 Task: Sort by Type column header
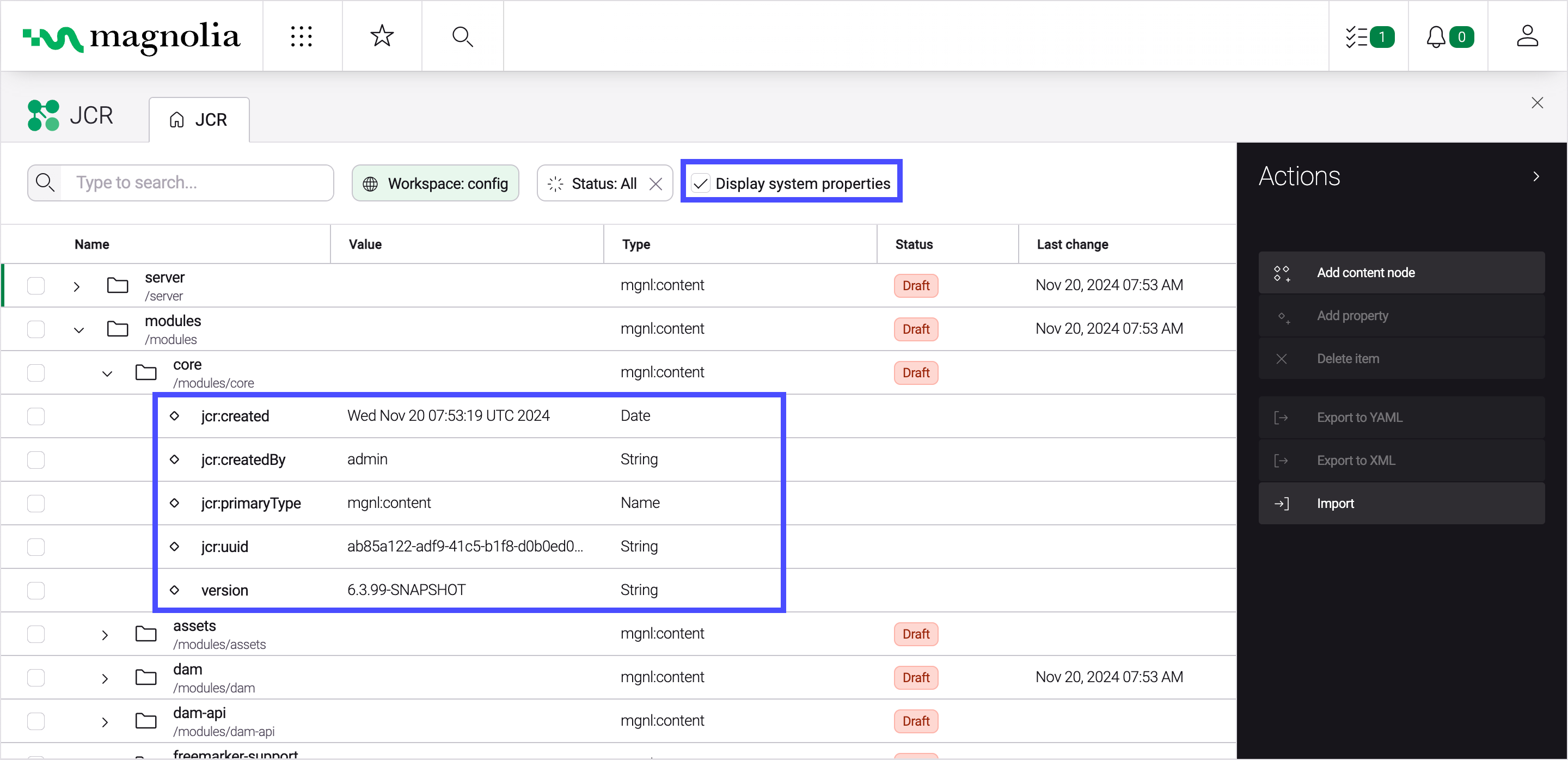click(636, 244)
